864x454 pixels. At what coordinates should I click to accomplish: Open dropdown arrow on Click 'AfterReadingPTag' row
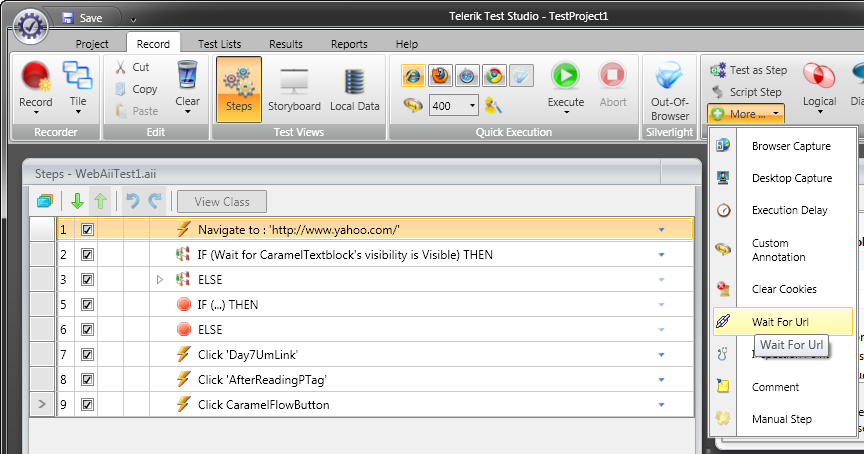pyautogui.click(x=661, y=380)
